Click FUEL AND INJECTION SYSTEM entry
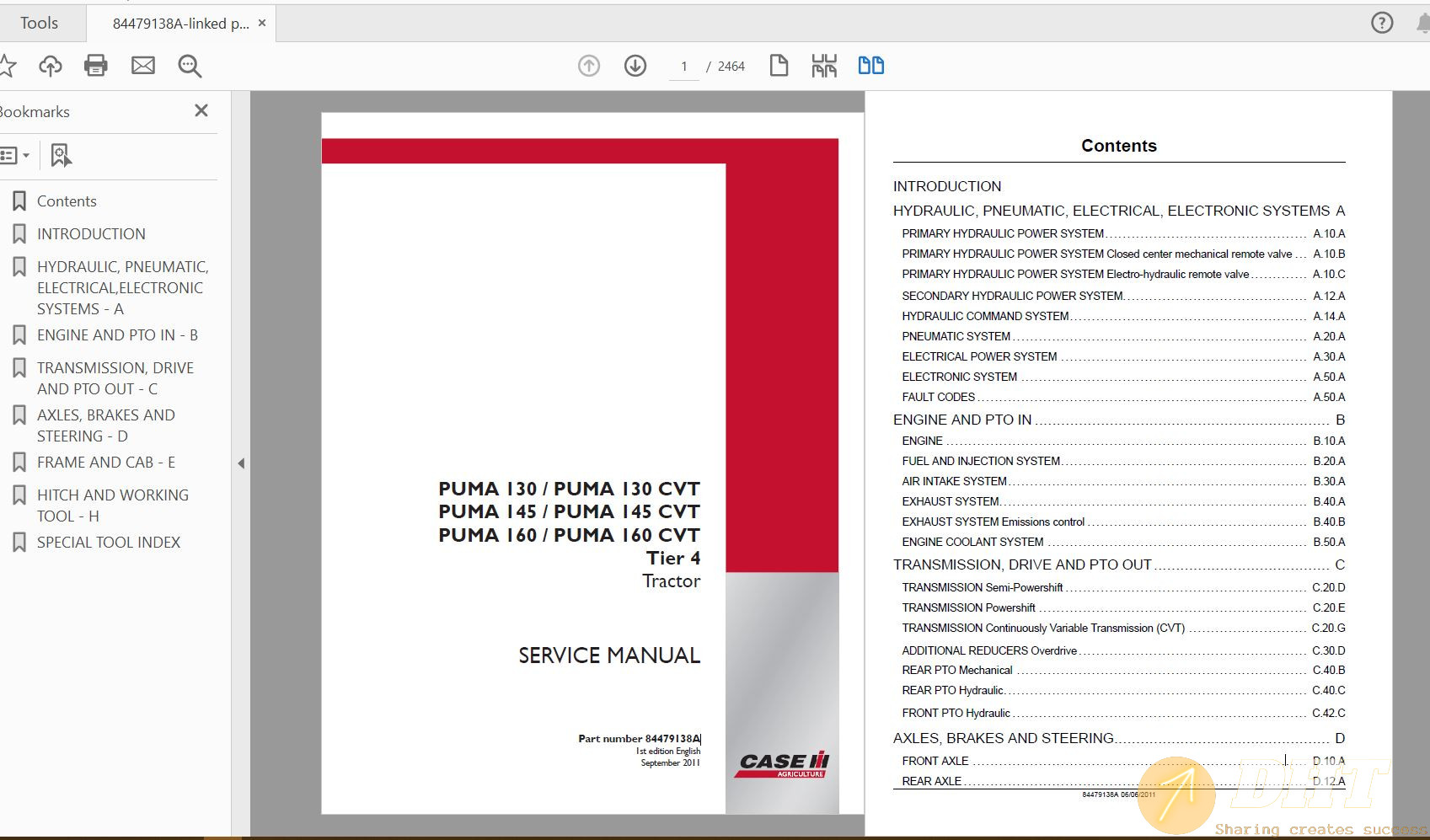 pyautogui.click(x=1123, y=461)
